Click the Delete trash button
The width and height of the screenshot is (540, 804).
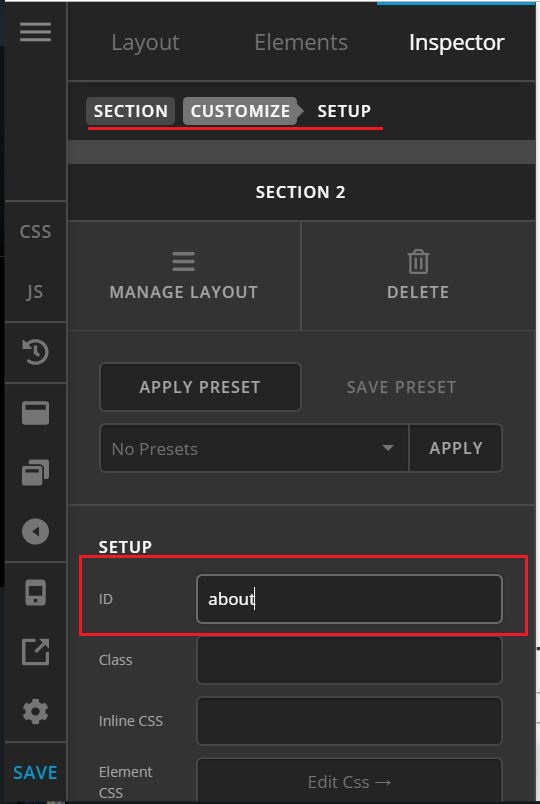(x=418, y=276)
